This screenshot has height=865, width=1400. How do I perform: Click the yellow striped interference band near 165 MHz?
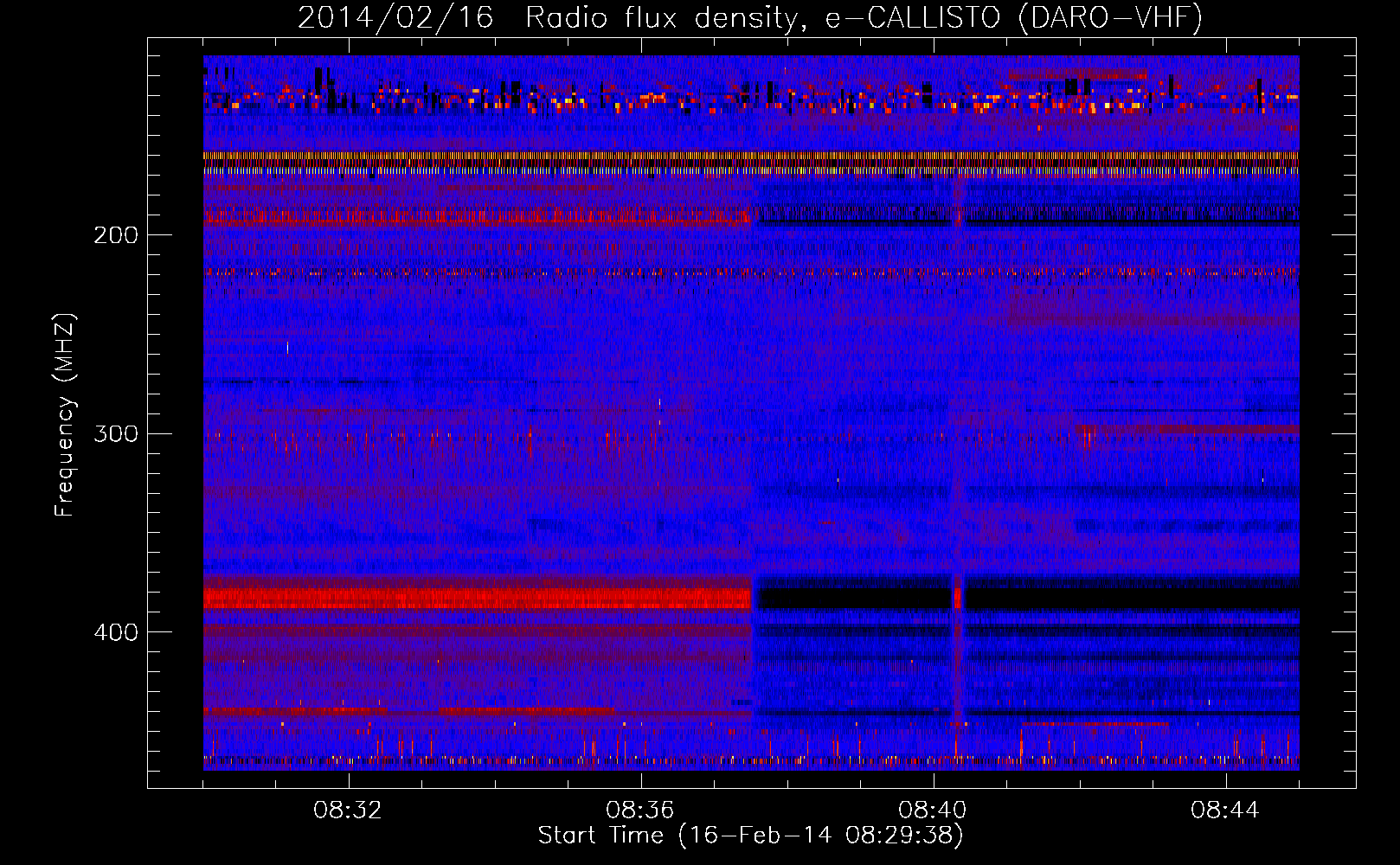tap(751, 163)
